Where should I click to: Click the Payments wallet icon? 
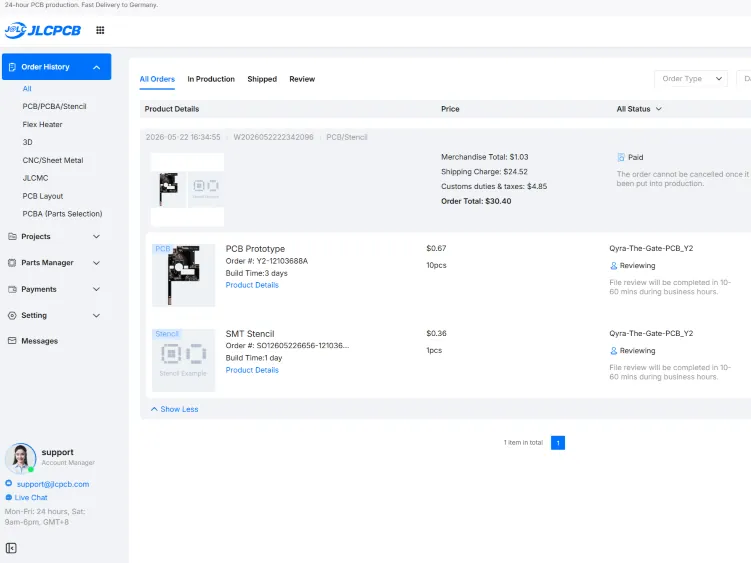point(12,289)
